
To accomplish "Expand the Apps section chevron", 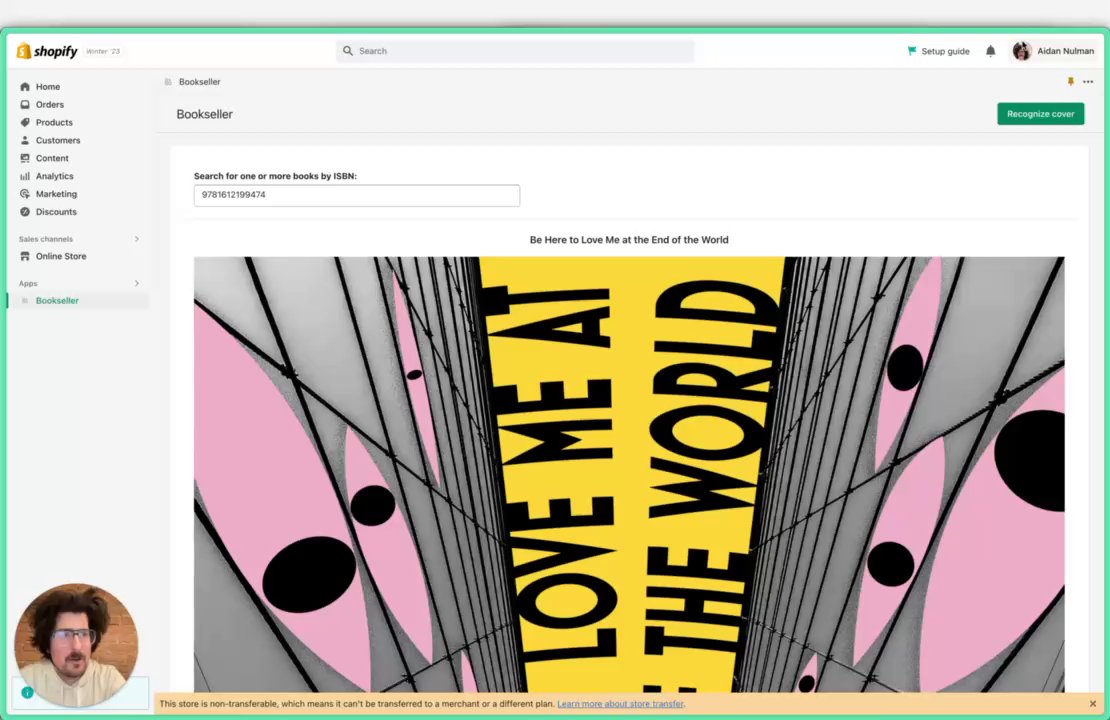I will [137, 283].
